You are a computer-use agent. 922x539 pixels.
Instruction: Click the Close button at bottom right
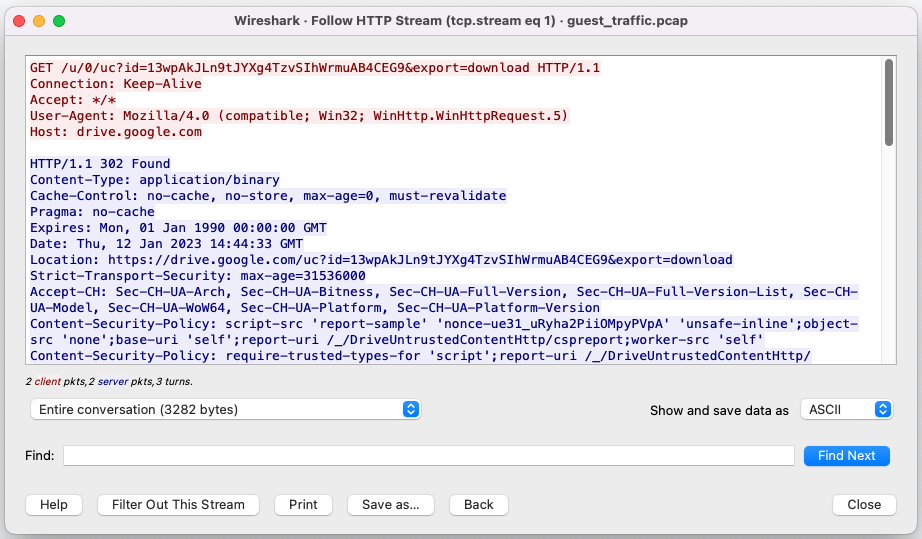pyautogui.click(x=864, y=504)
